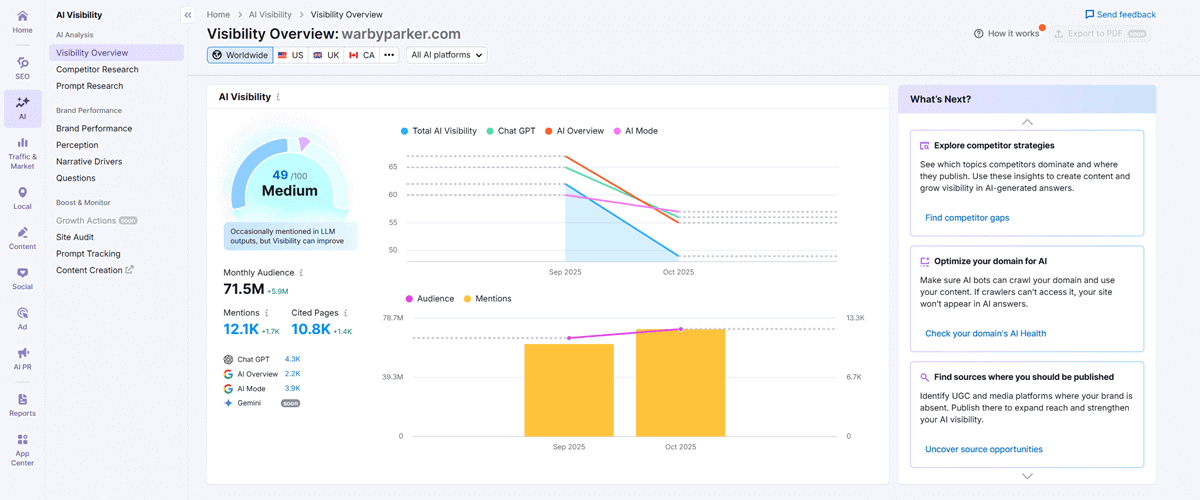Click the Google icon beside AI Mode

(x=229, y=388)
